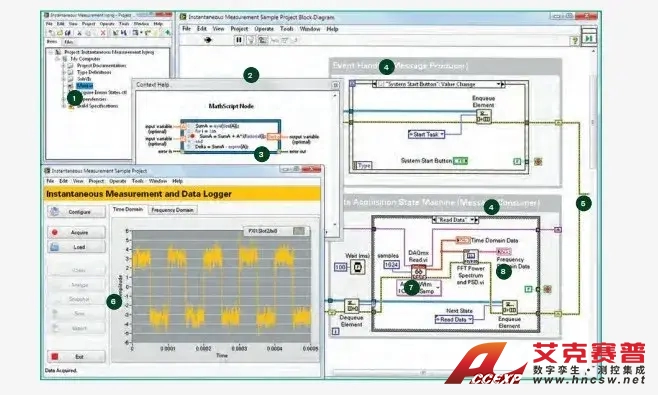The width and height of the screenshot is (658, 395).
Task: Click the Run arrow in block diagram toolbar
Action: pos(208,40)
